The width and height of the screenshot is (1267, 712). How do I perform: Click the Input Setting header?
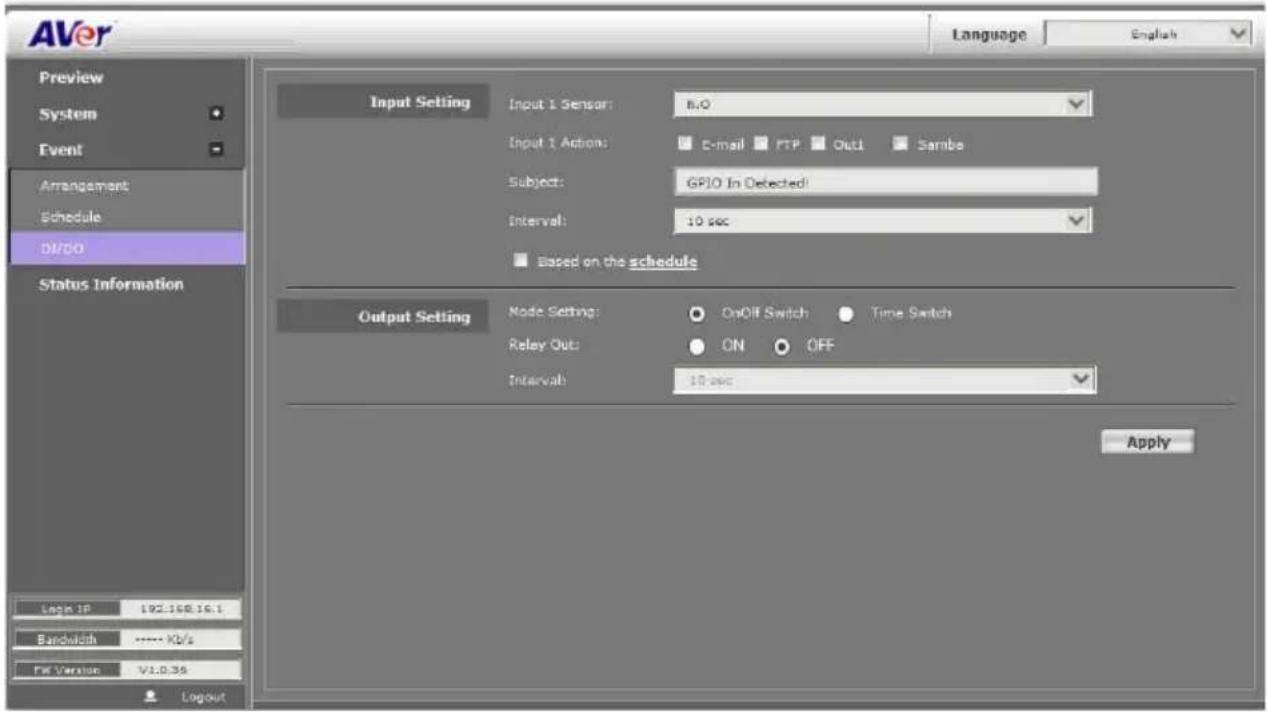[x=420, y=102]
